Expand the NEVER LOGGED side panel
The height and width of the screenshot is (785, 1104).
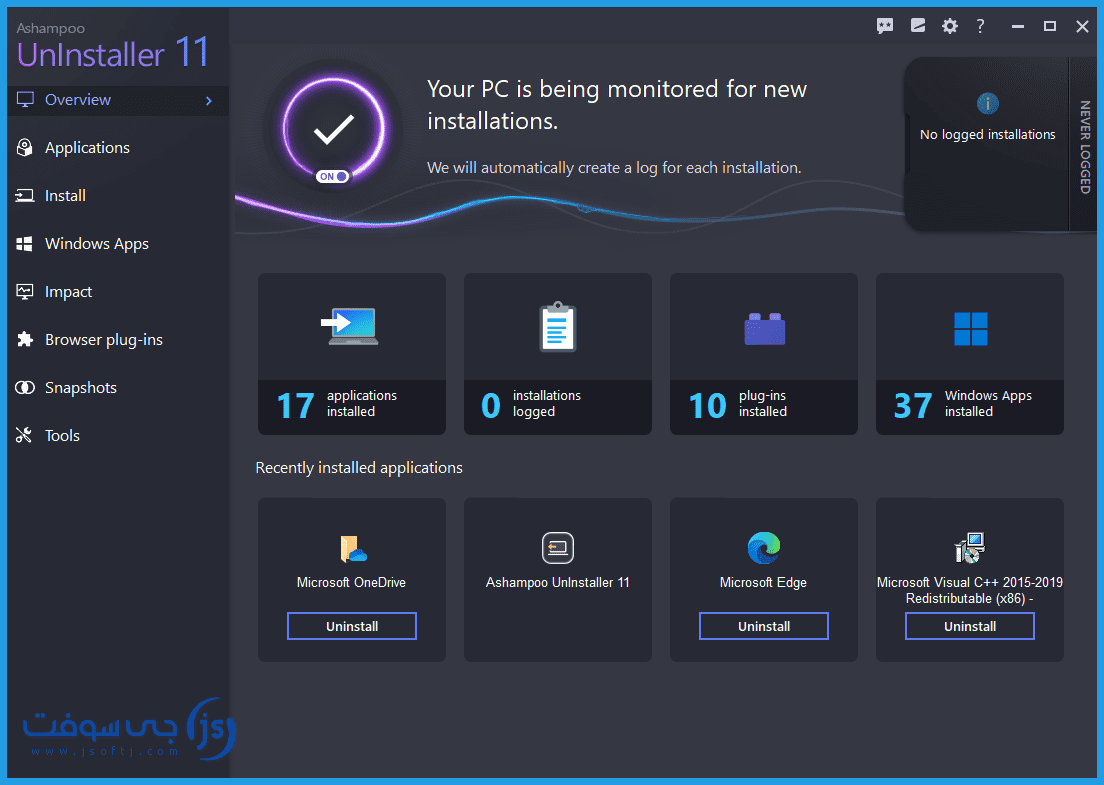[x=1085, y=146]
